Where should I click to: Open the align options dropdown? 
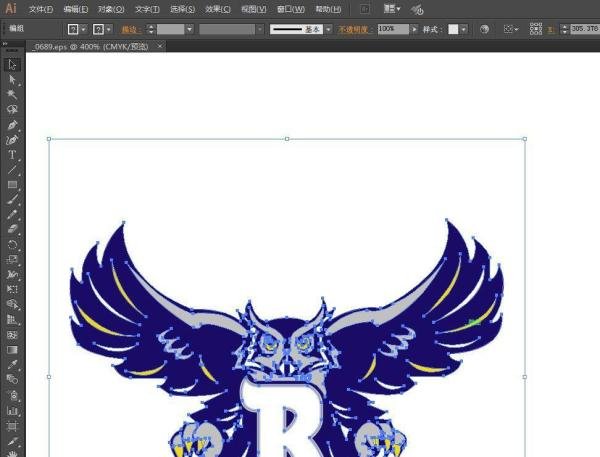coord(511,29)
